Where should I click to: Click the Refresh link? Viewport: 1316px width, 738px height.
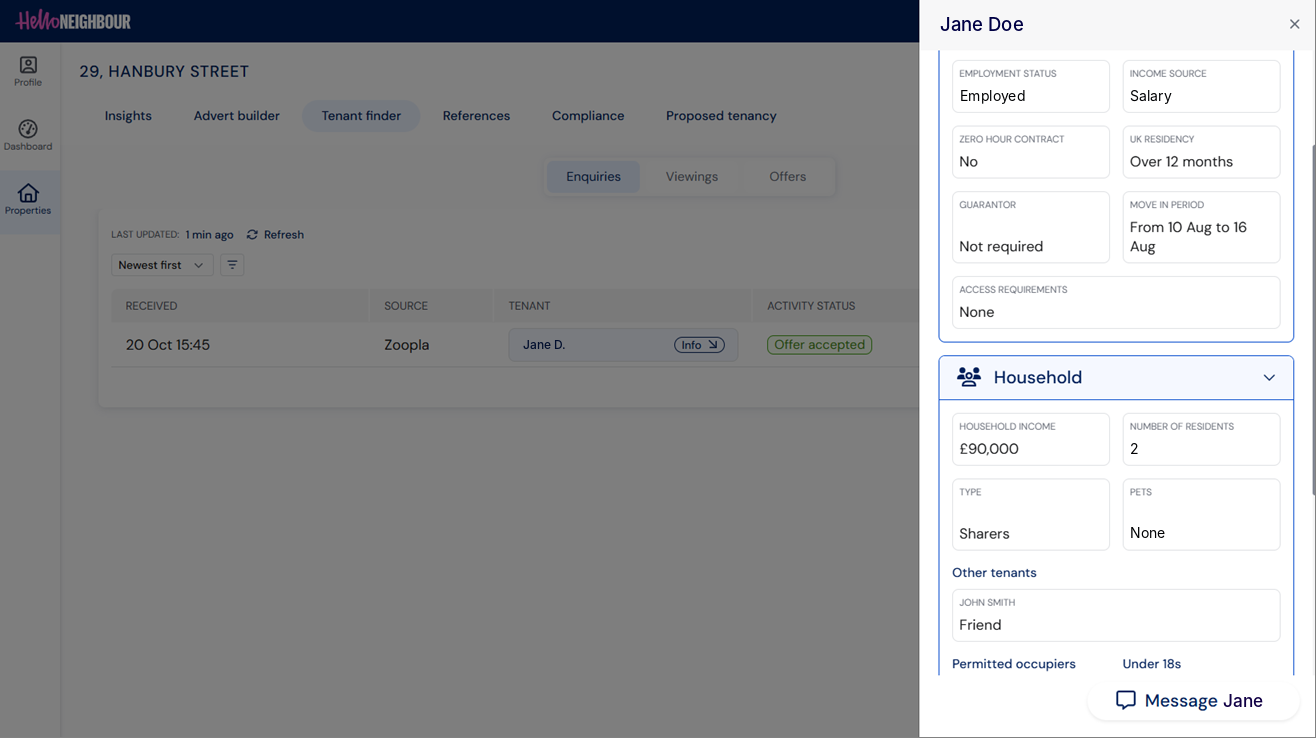(x=275, y=235)
